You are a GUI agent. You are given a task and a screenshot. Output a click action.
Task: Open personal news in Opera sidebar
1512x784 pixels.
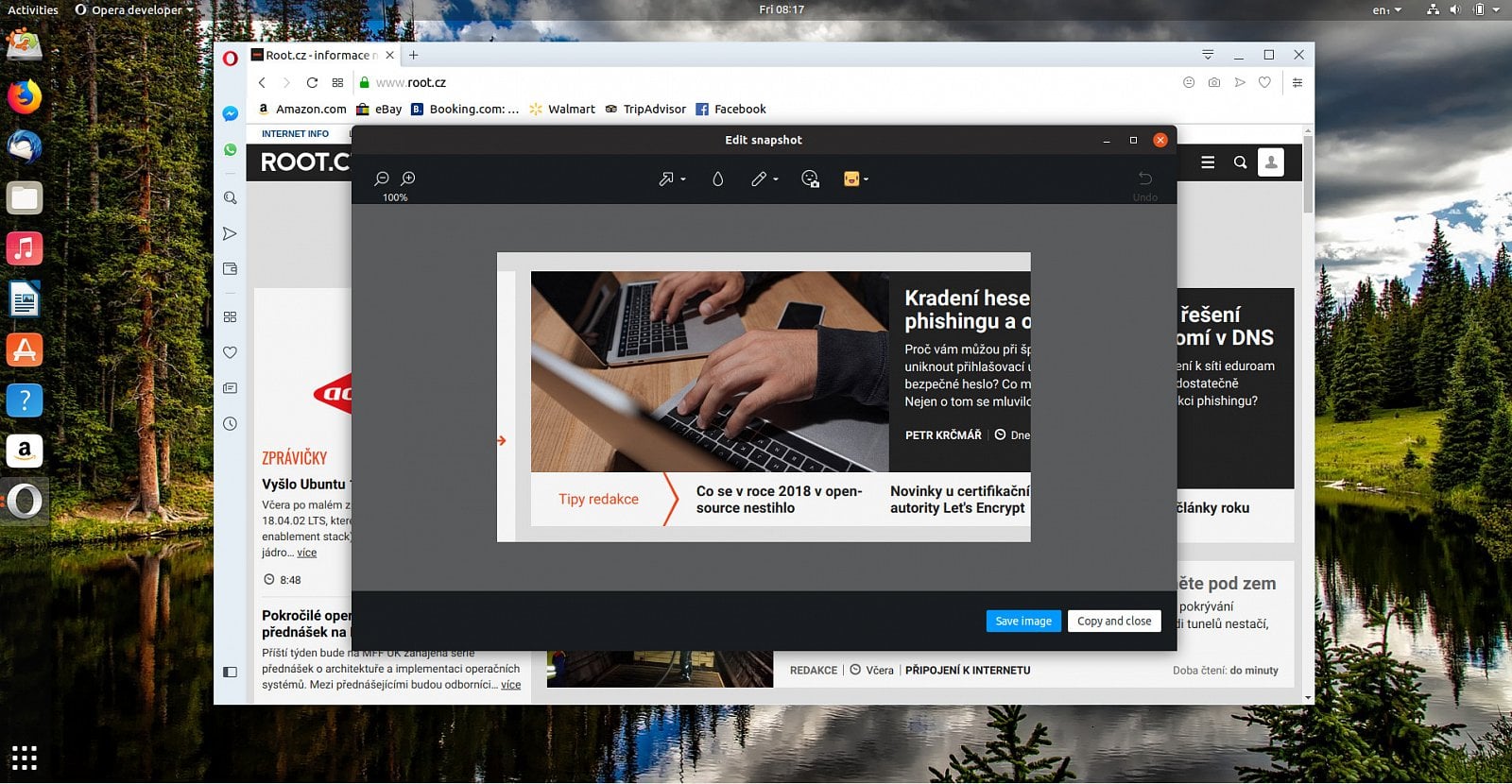pyautogui.click(x=230, y=388)
